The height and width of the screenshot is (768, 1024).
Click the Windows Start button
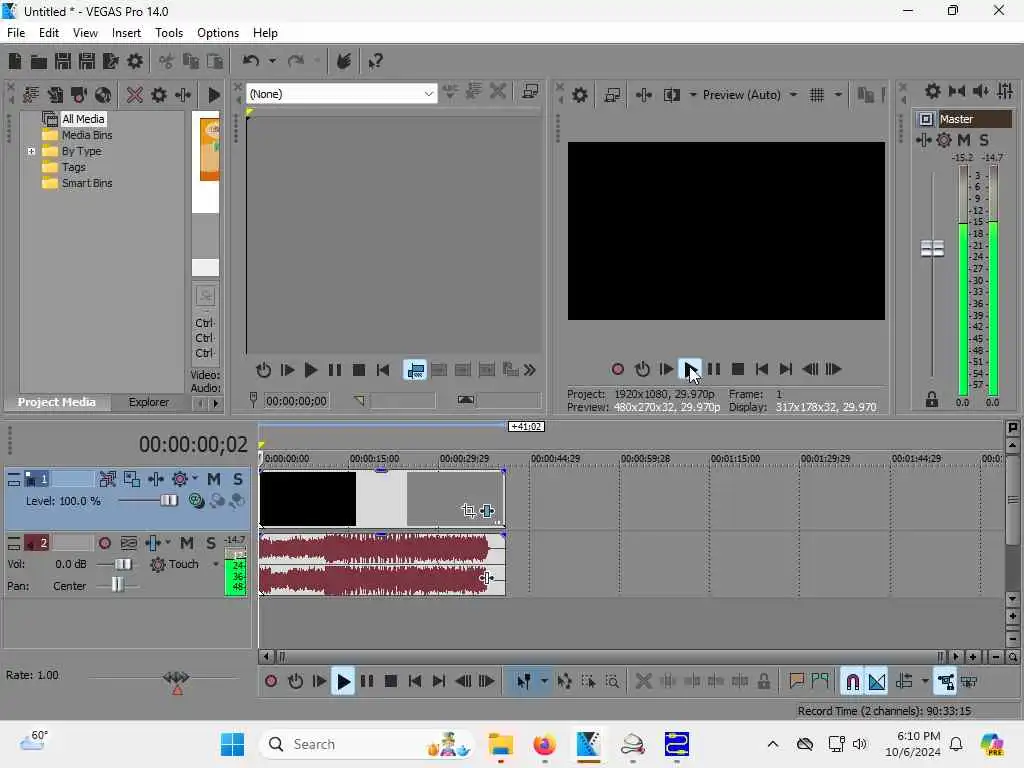(x=232, y=744)
